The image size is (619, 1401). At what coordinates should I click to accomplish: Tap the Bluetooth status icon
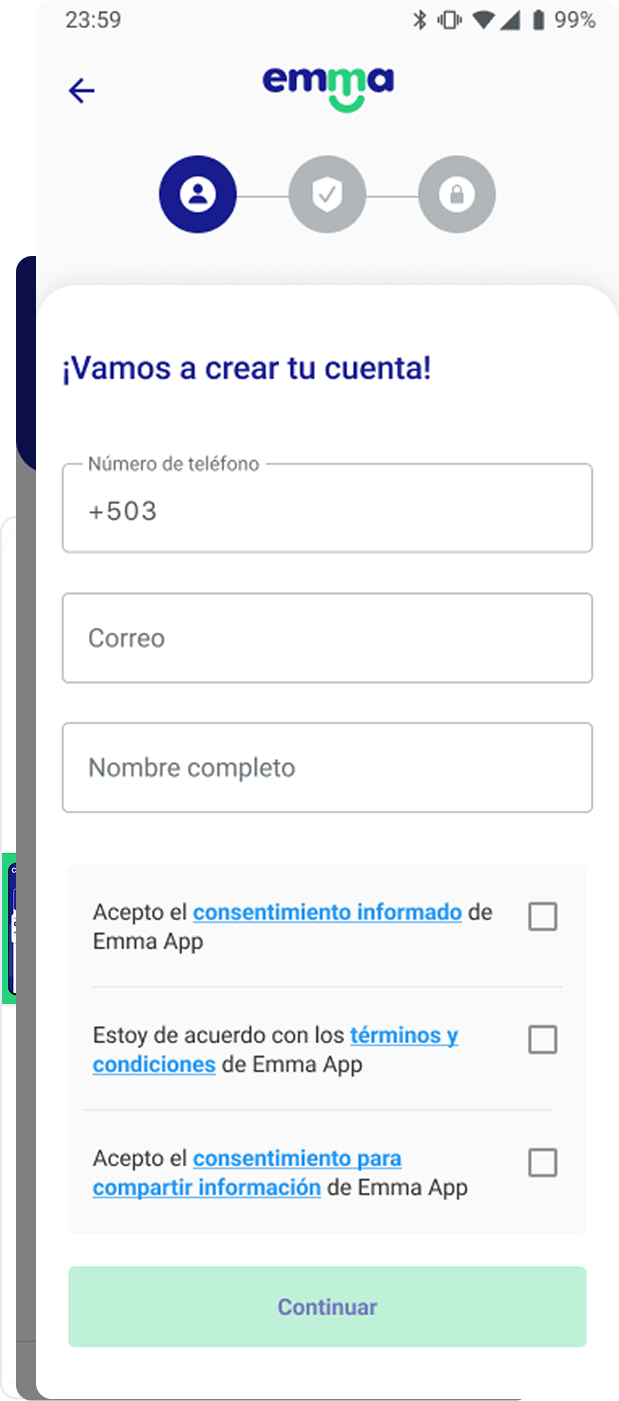click(419, 20)
